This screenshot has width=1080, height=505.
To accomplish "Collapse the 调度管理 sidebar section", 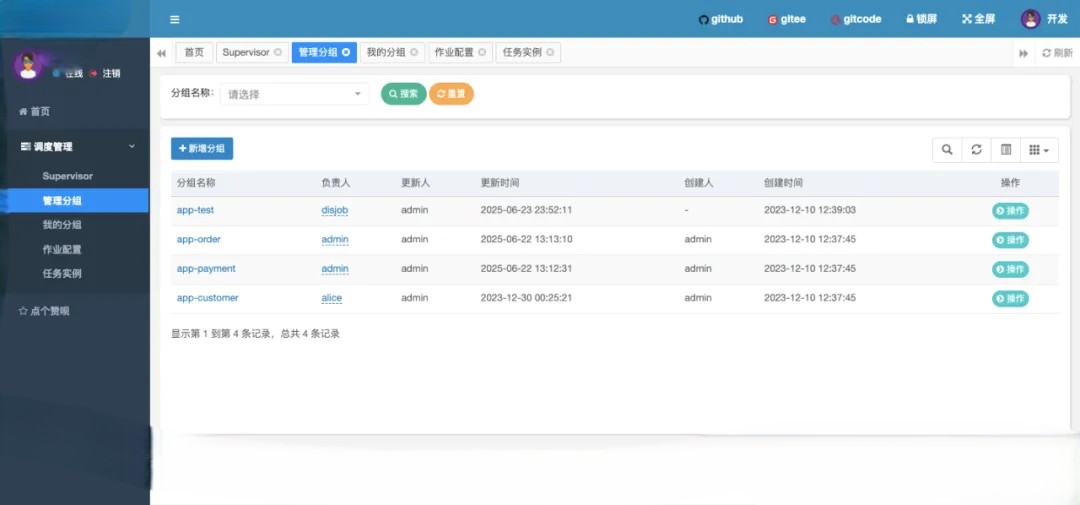I will click(74, 147).
